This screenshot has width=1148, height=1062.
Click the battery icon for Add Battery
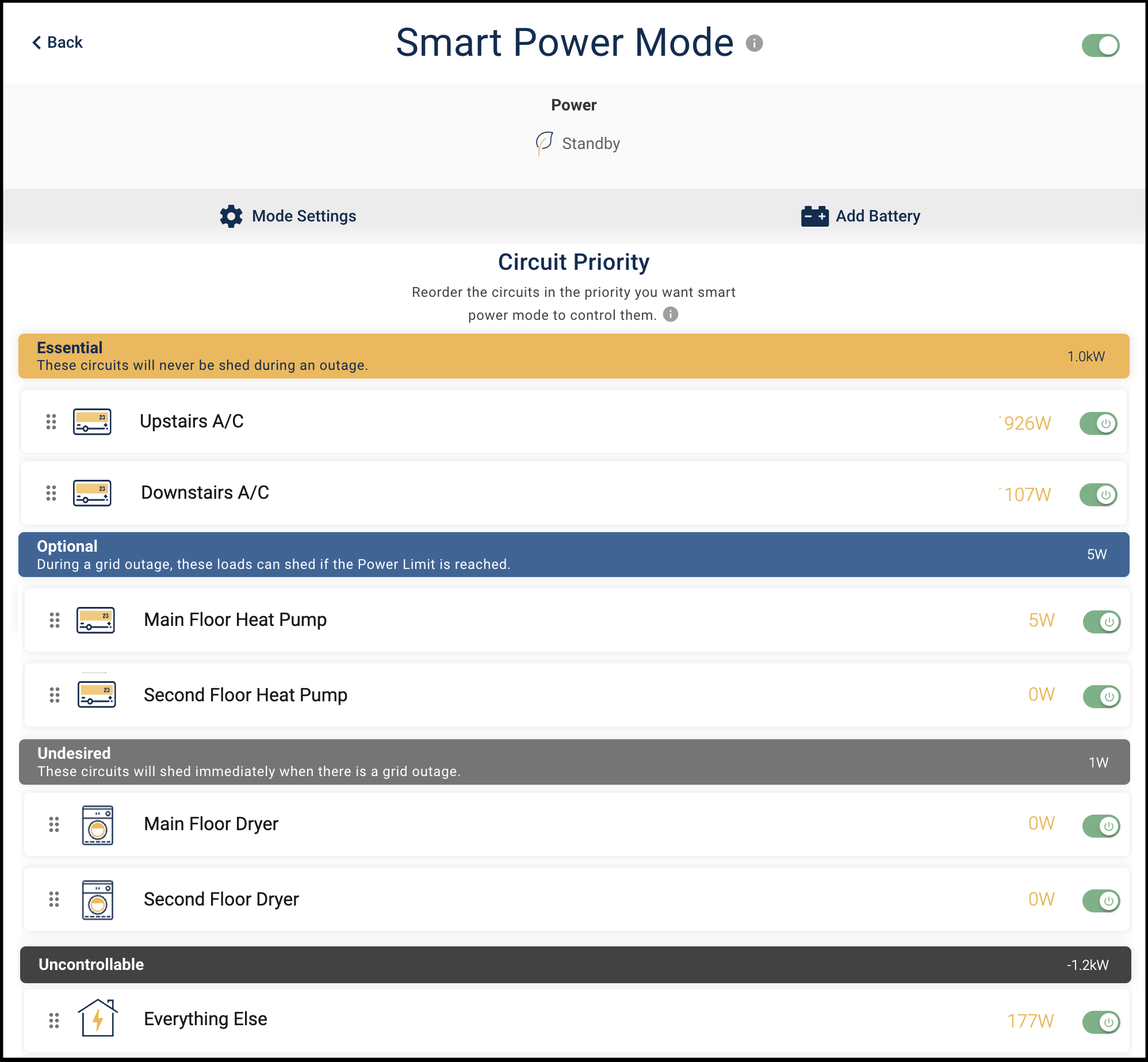click(814, 216)
